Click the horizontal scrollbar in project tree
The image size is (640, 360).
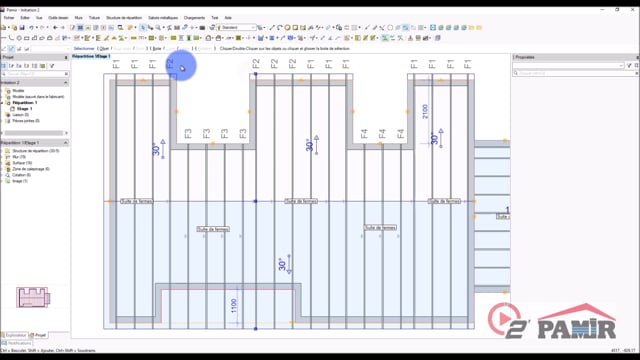[x=33, y=133]
